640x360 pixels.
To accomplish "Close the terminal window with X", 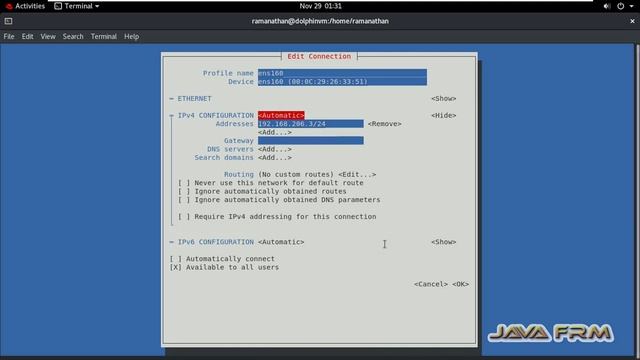I will point(632,21).
